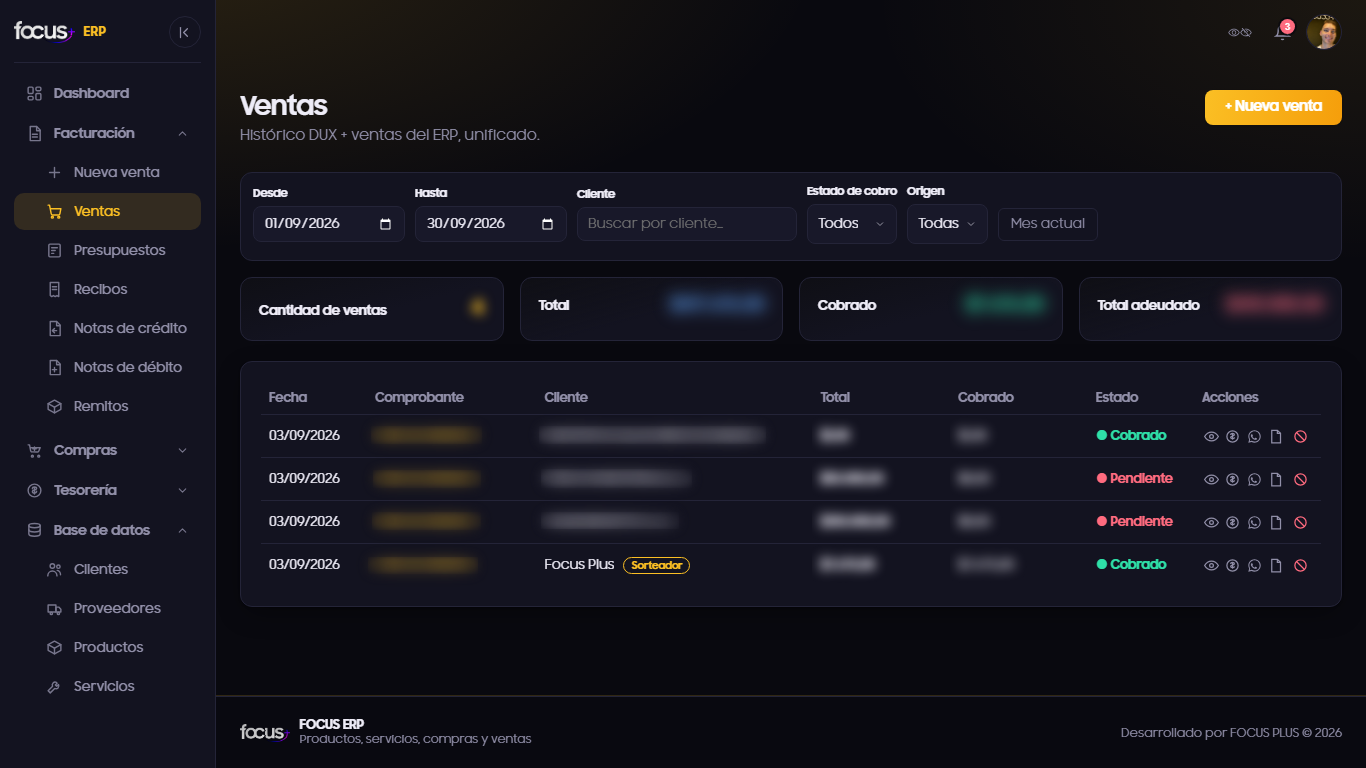Click cancel icon on first listed sale
Image resolution: width=1366 pixels, height=768 pixels.
[x=1300, y=437]
